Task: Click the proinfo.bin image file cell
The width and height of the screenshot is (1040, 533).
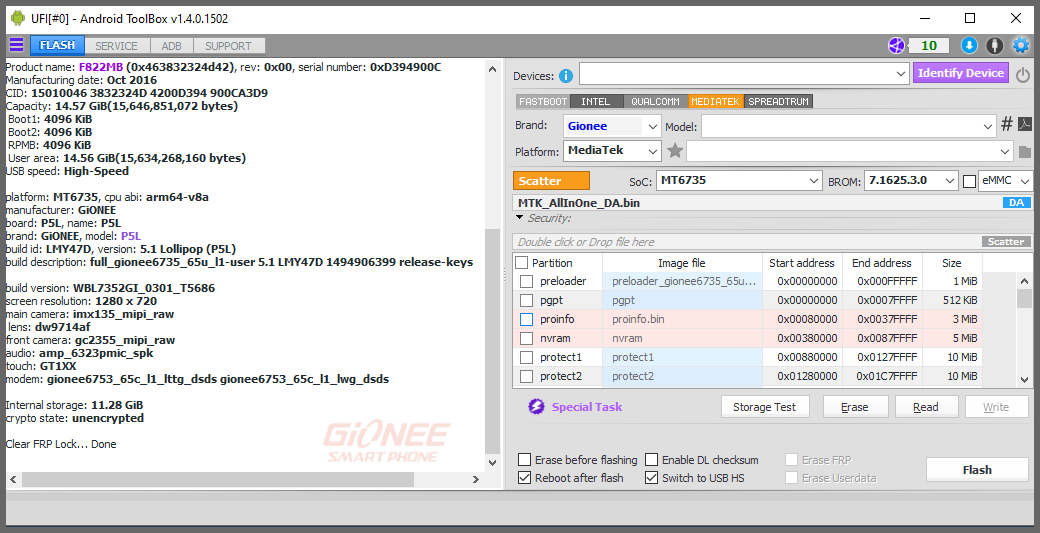Action: 682,319
